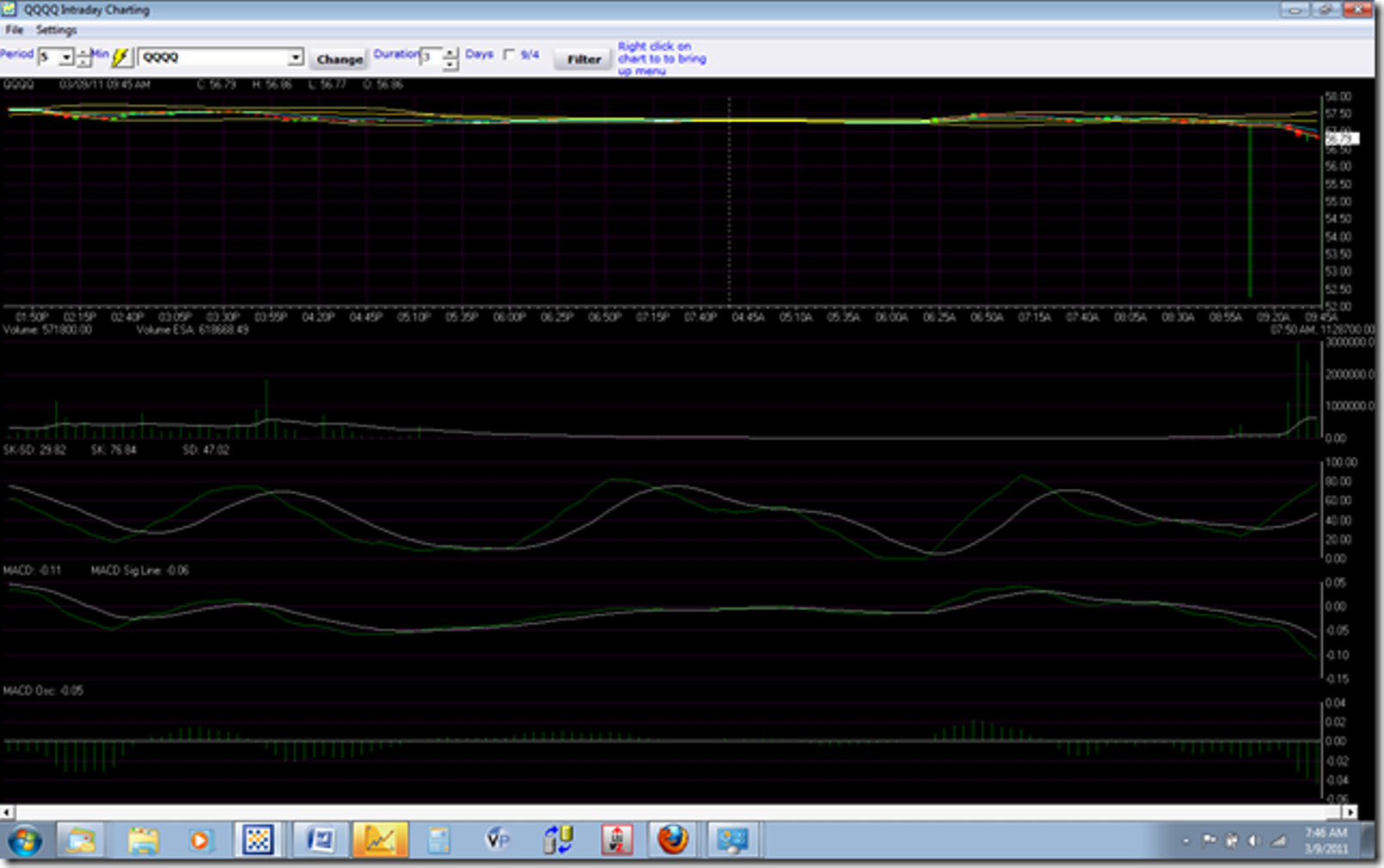Open the light-blue calculator-like taskbar icon

(x=438, y=840)
